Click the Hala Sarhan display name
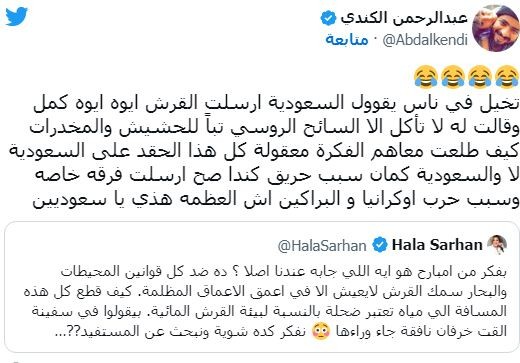520x363 pixels. pos(437,245)
